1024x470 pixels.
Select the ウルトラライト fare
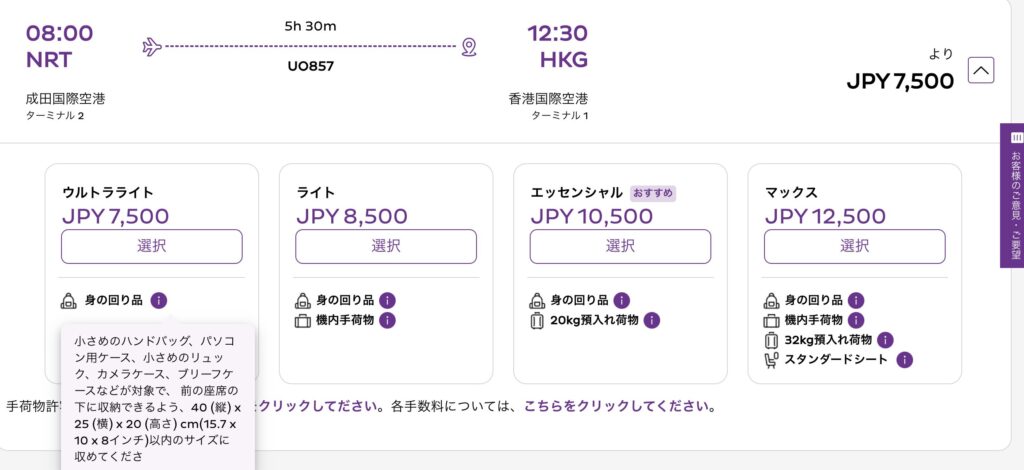152,246
